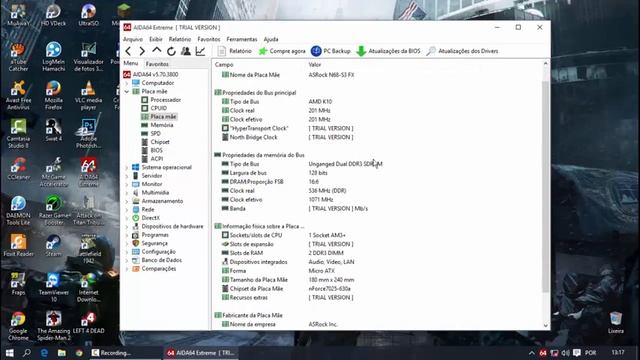640x360 pixels.
Task: Open Steam desktop icon
Action: tap(53, 246)
